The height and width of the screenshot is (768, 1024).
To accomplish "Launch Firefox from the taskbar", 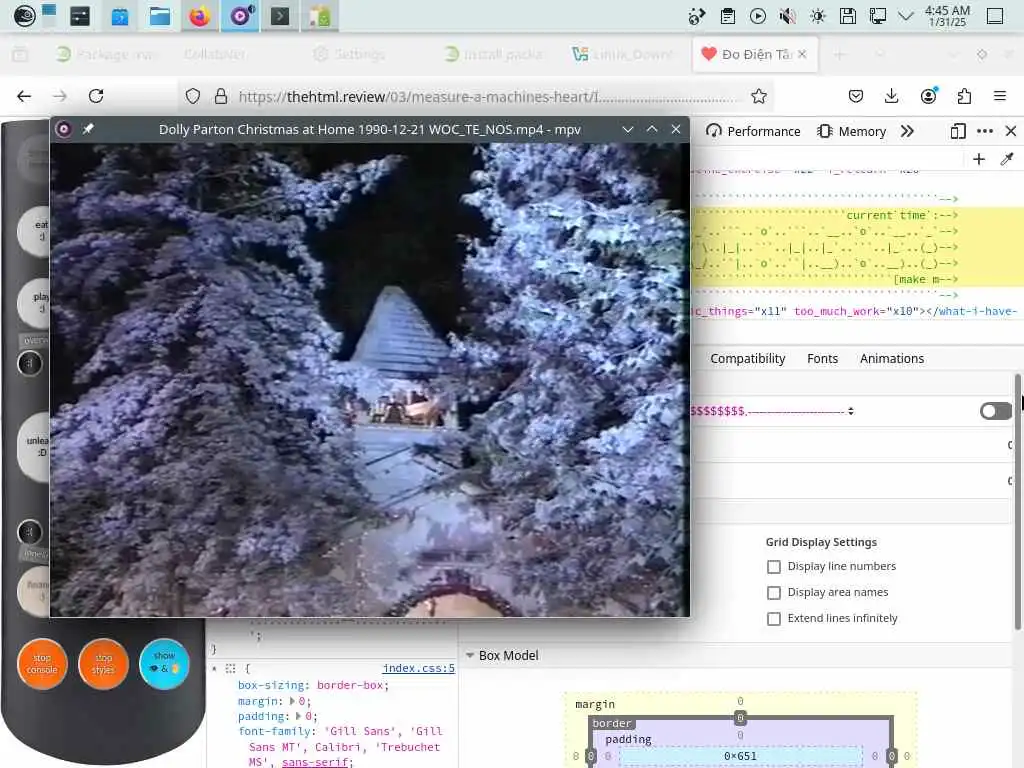I will point(199,16).
